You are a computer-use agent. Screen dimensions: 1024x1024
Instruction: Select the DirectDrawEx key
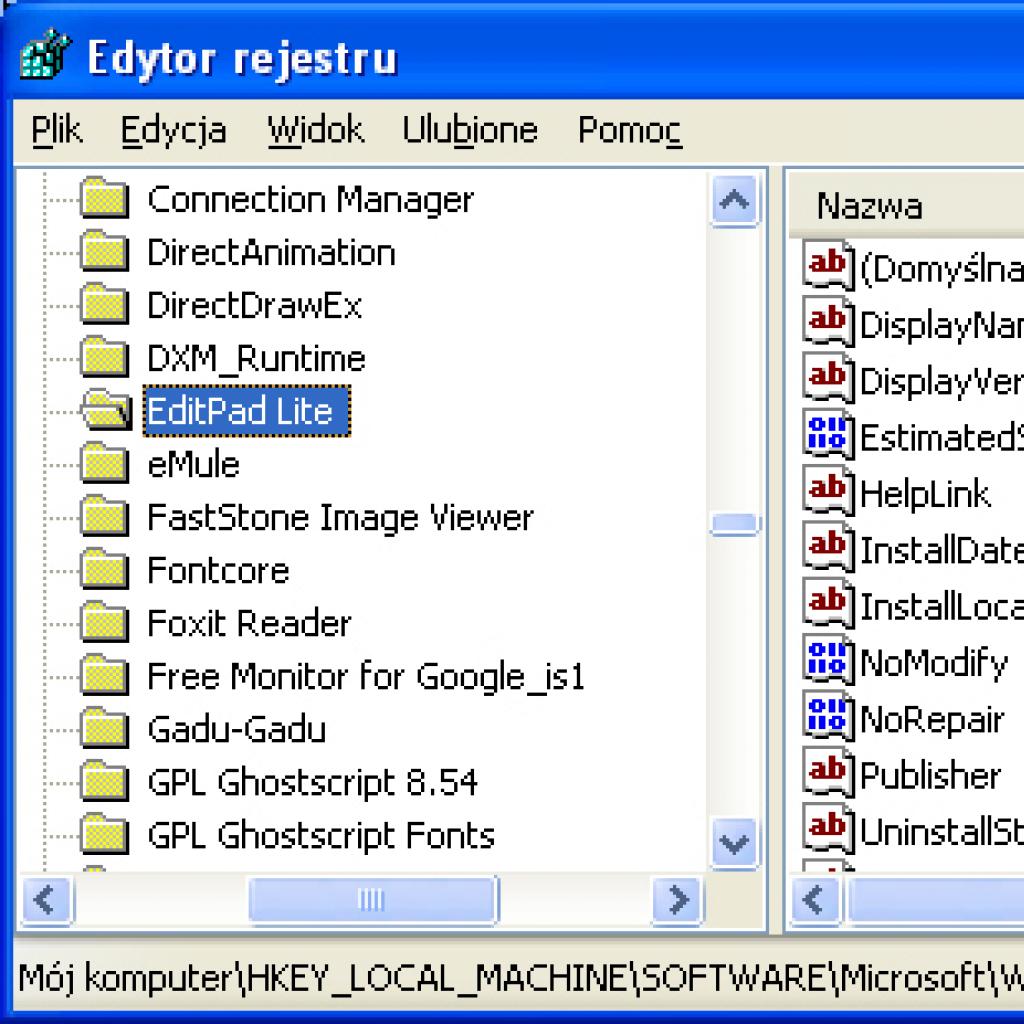254,306
